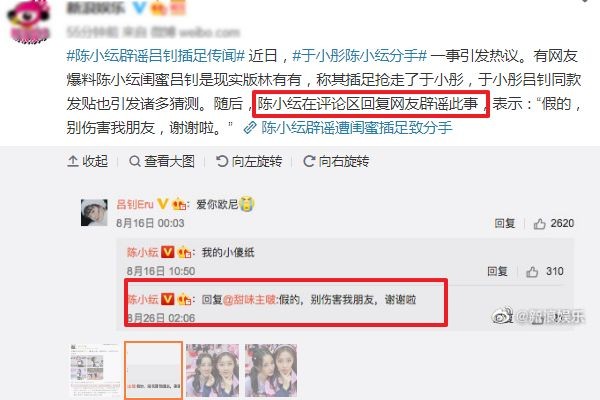Viewport: 600px width, 400px height.
Task: Open hashtag #于小彤陈小纭分手#
Action: [x=359, y=56]
